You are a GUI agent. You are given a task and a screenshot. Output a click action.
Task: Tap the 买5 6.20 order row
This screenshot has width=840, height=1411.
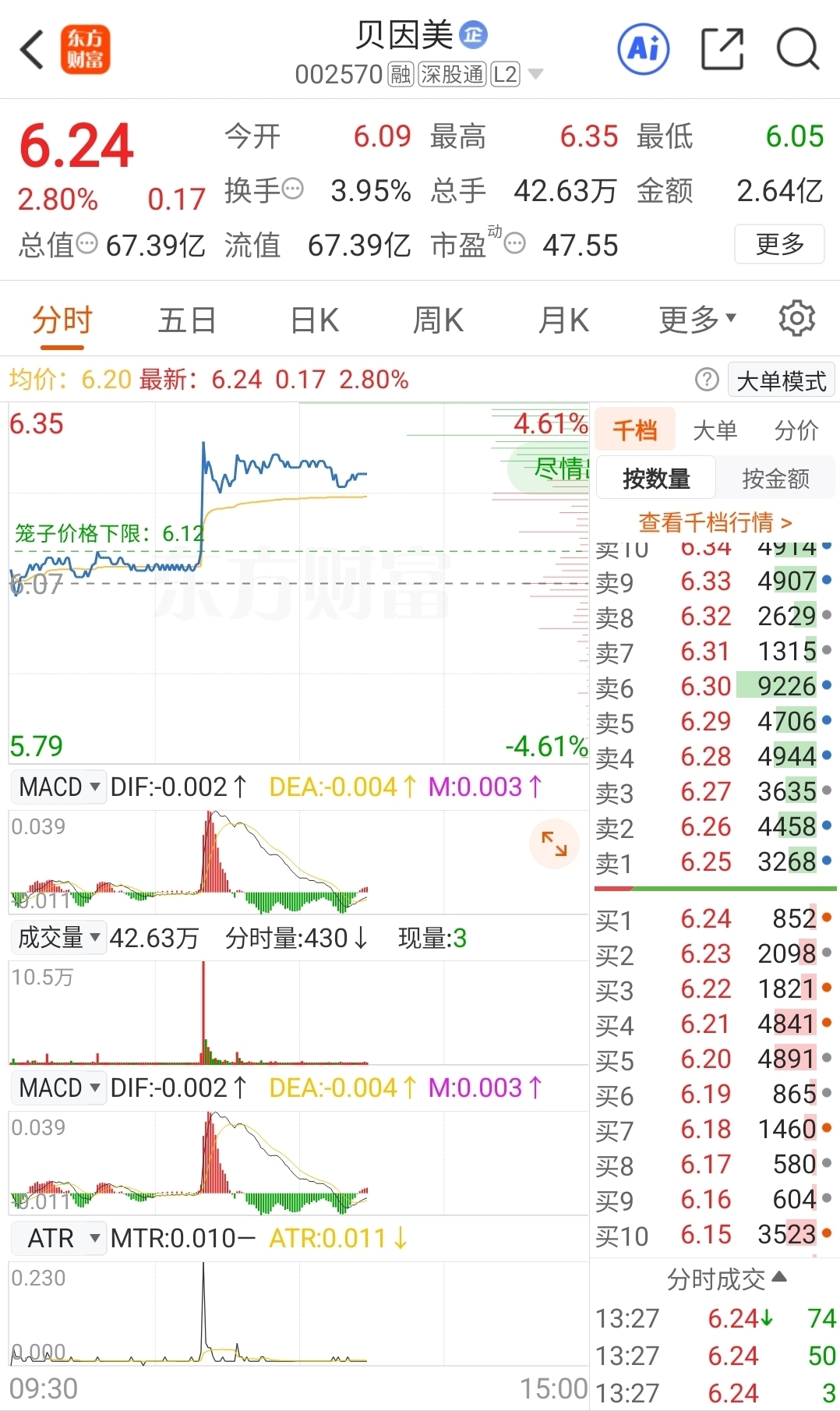(x=715, y=1059)
